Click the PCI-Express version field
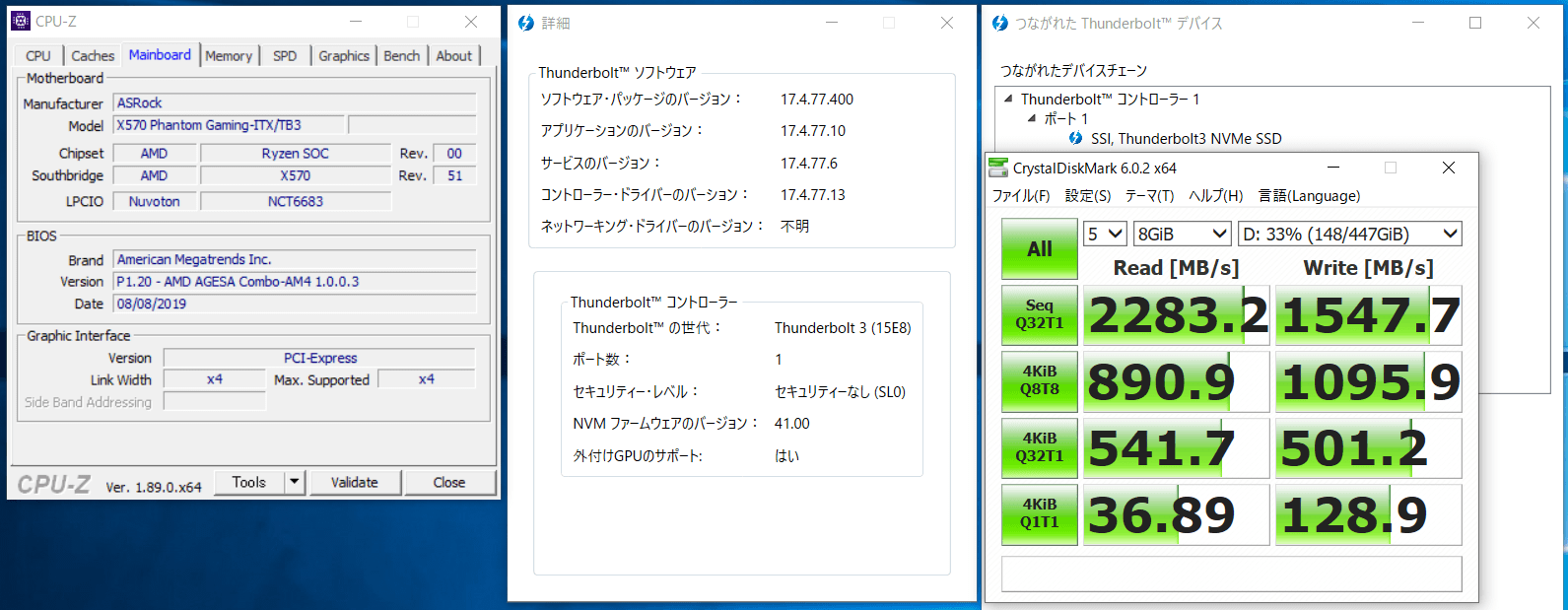 319,358
